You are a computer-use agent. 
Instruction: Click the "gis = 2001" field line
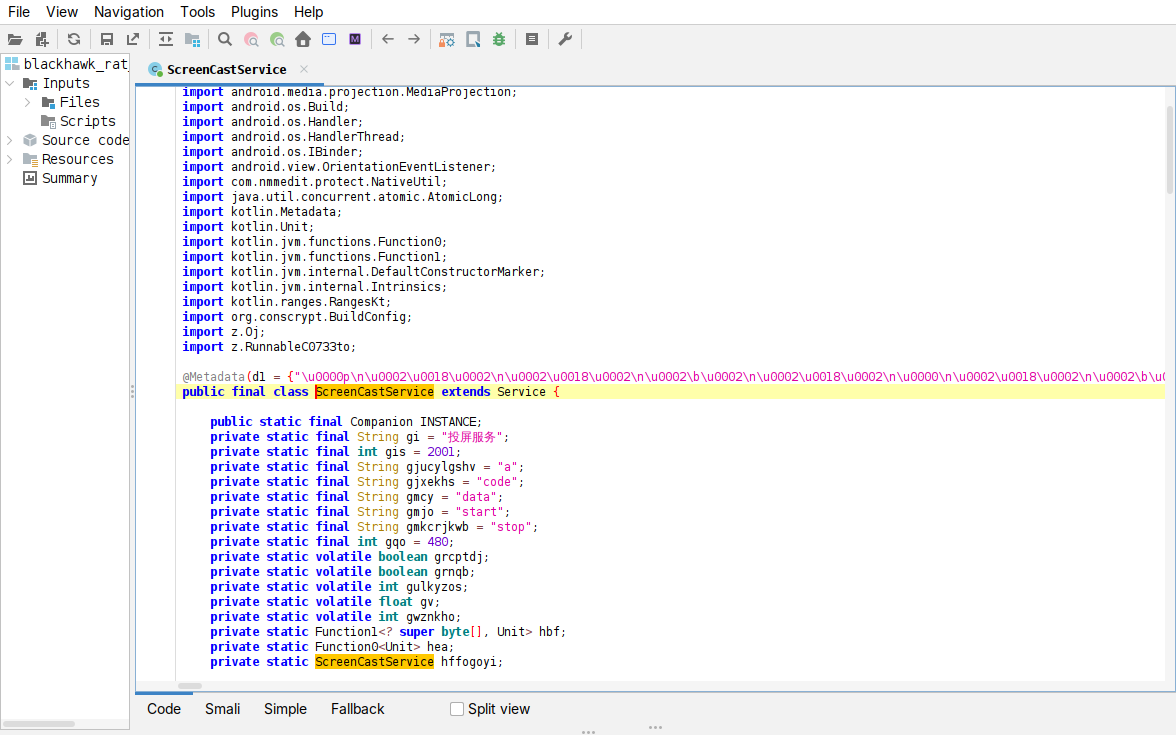click(x=335, y=452)
